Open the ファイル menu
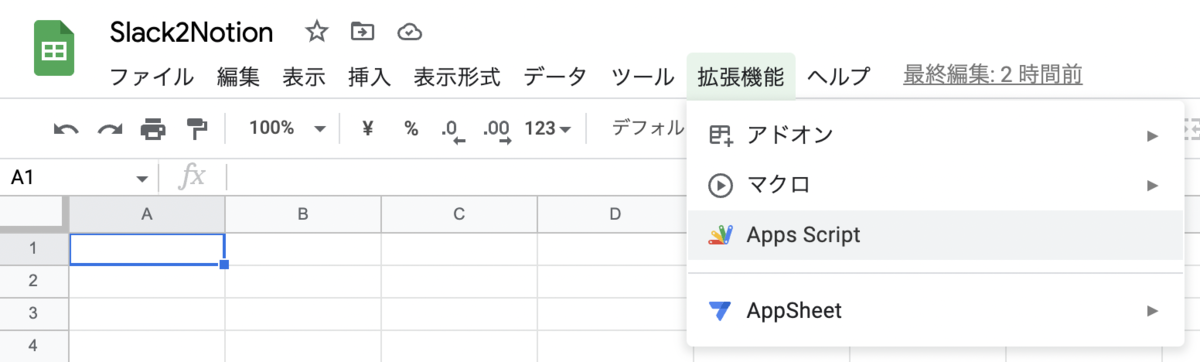 [152, 76]
